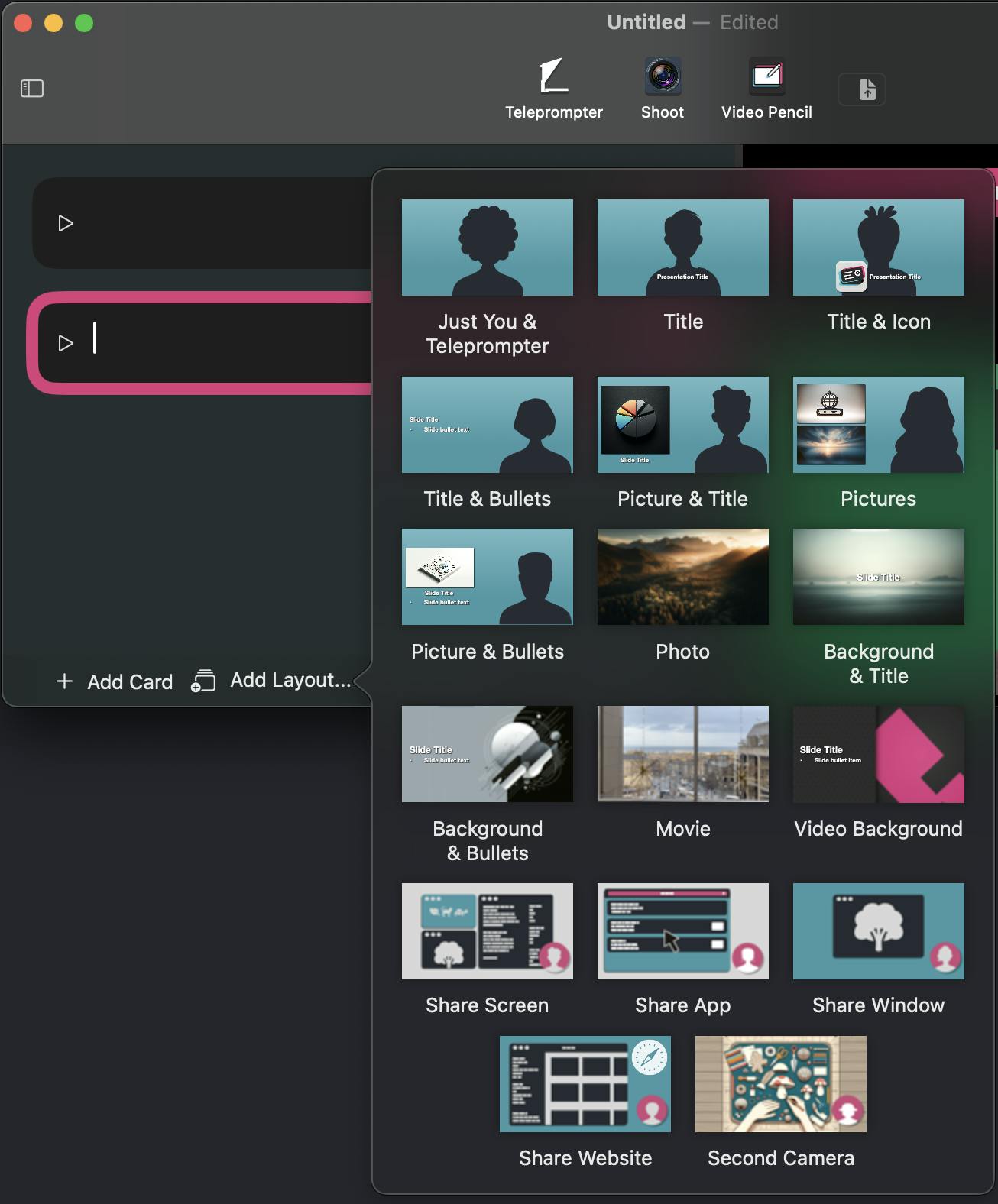Choose the Share Screen layout
The width and height of the screenshot is (998, 1204).
(x=488, y=950)
